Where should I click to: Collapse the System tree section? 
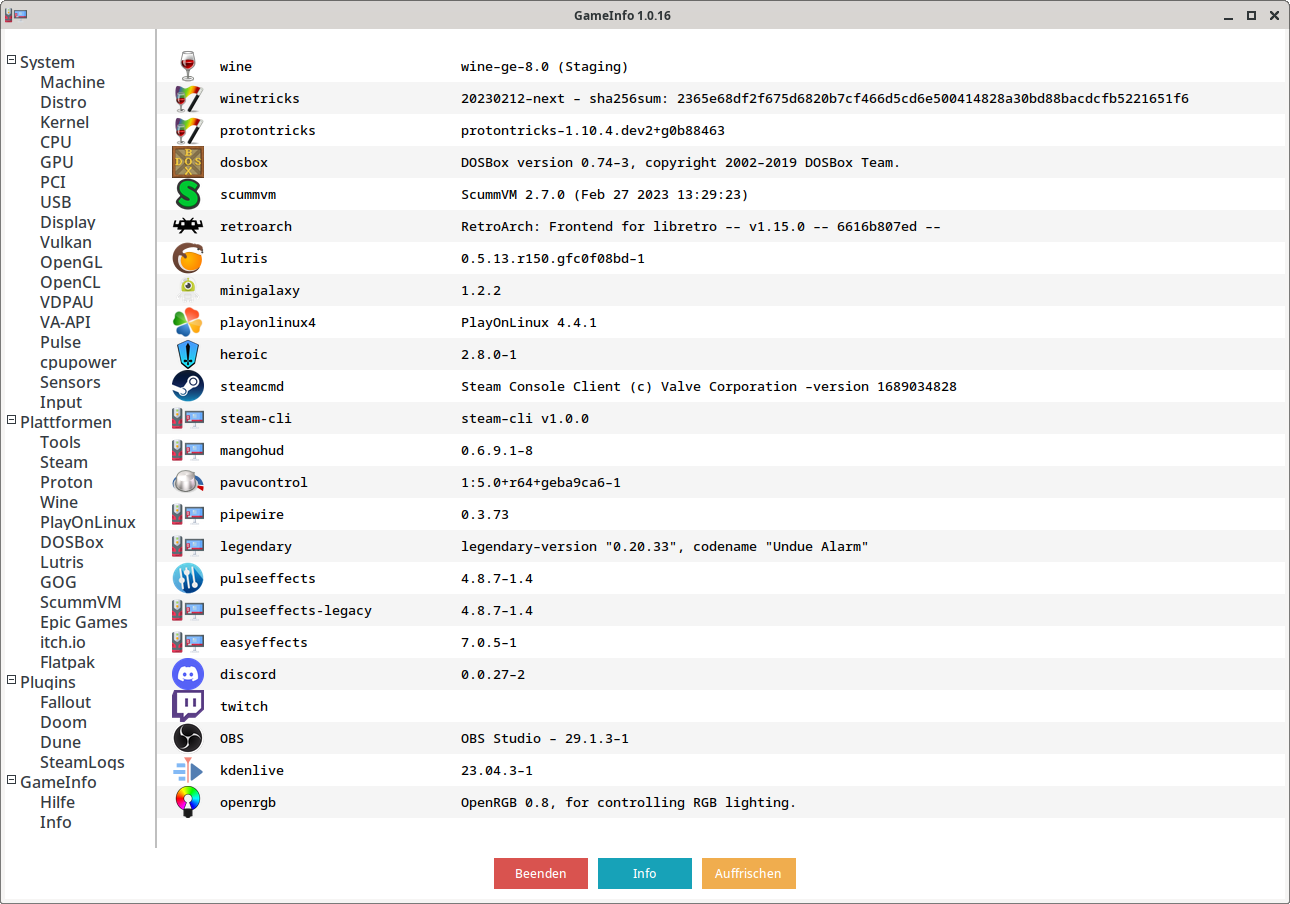12,60
